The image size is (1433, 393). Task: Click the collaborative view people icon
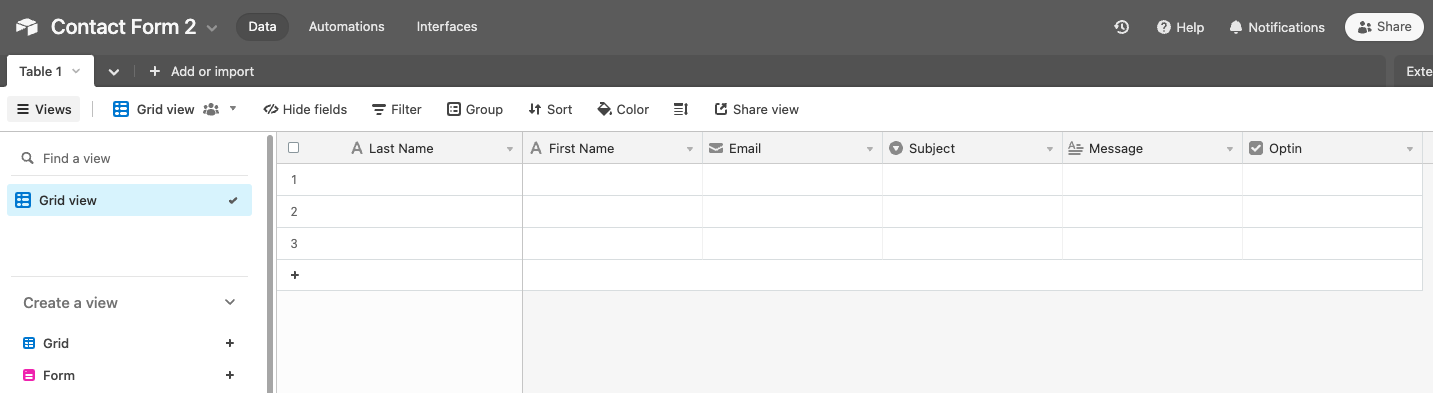[x=210, y=109]
